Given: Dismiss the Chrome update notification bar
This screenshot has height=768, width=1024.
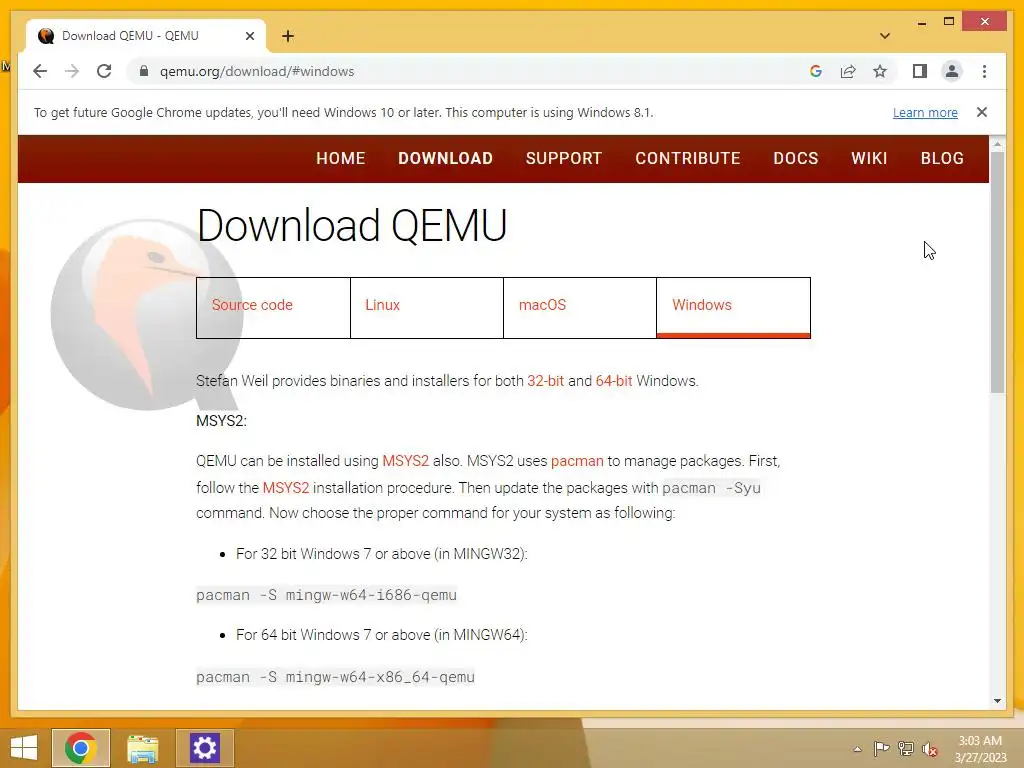Looking at the screenshot, I should pyautogui.click(x=981, y=112).
